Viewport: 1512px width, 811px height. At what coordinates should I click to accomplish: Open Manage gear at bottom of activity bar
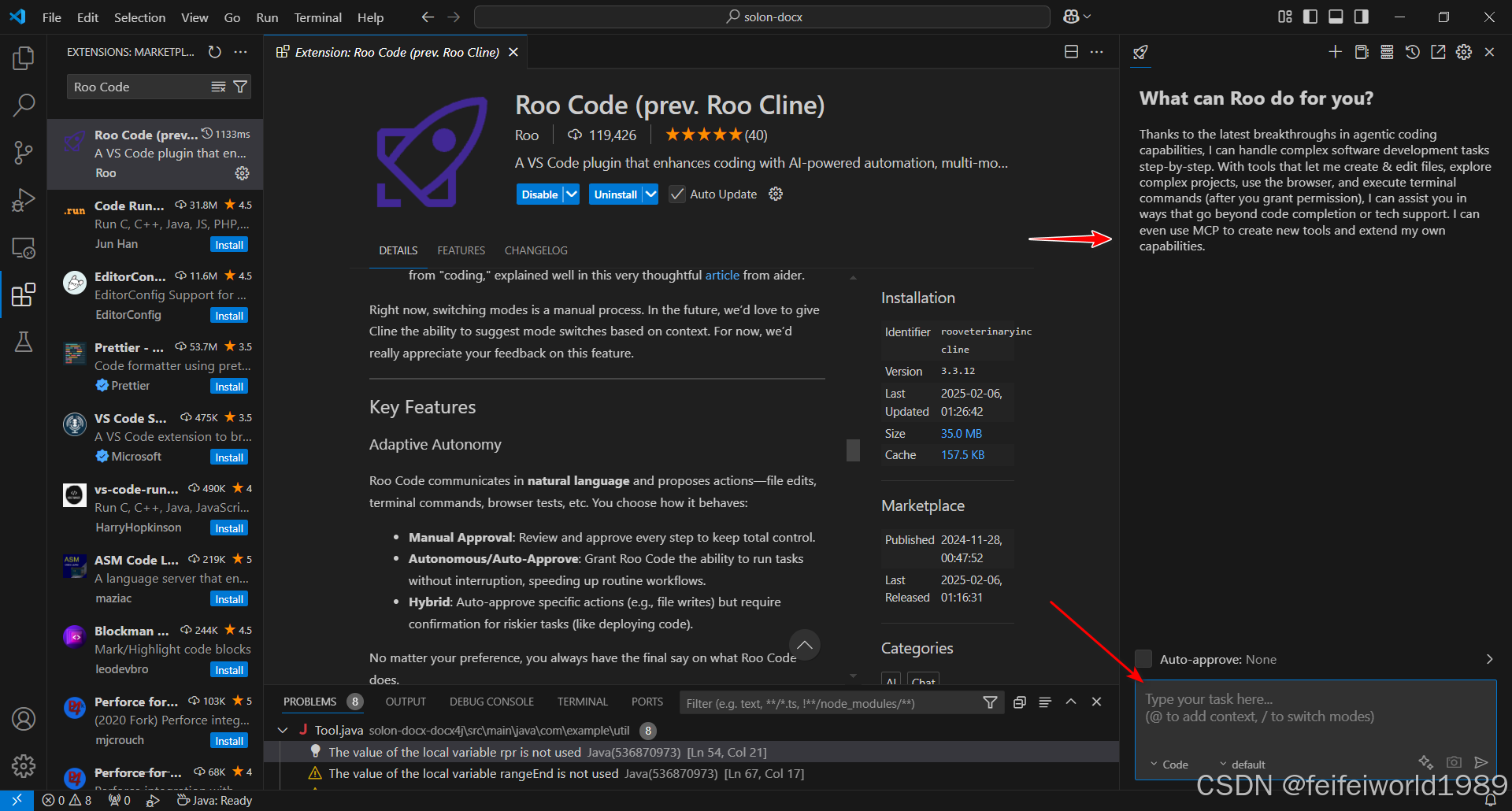(24, 765)
